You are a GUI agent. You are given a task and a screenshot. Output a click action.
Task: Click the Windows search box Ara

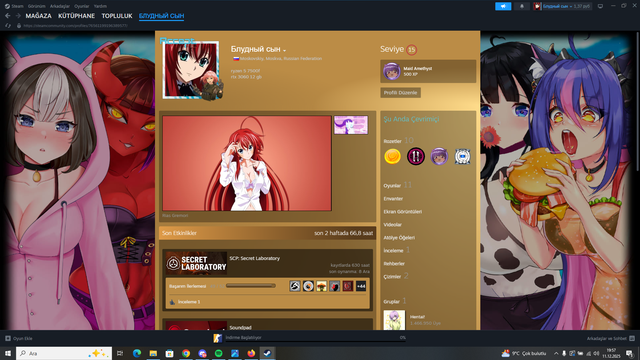pos(64,353)
